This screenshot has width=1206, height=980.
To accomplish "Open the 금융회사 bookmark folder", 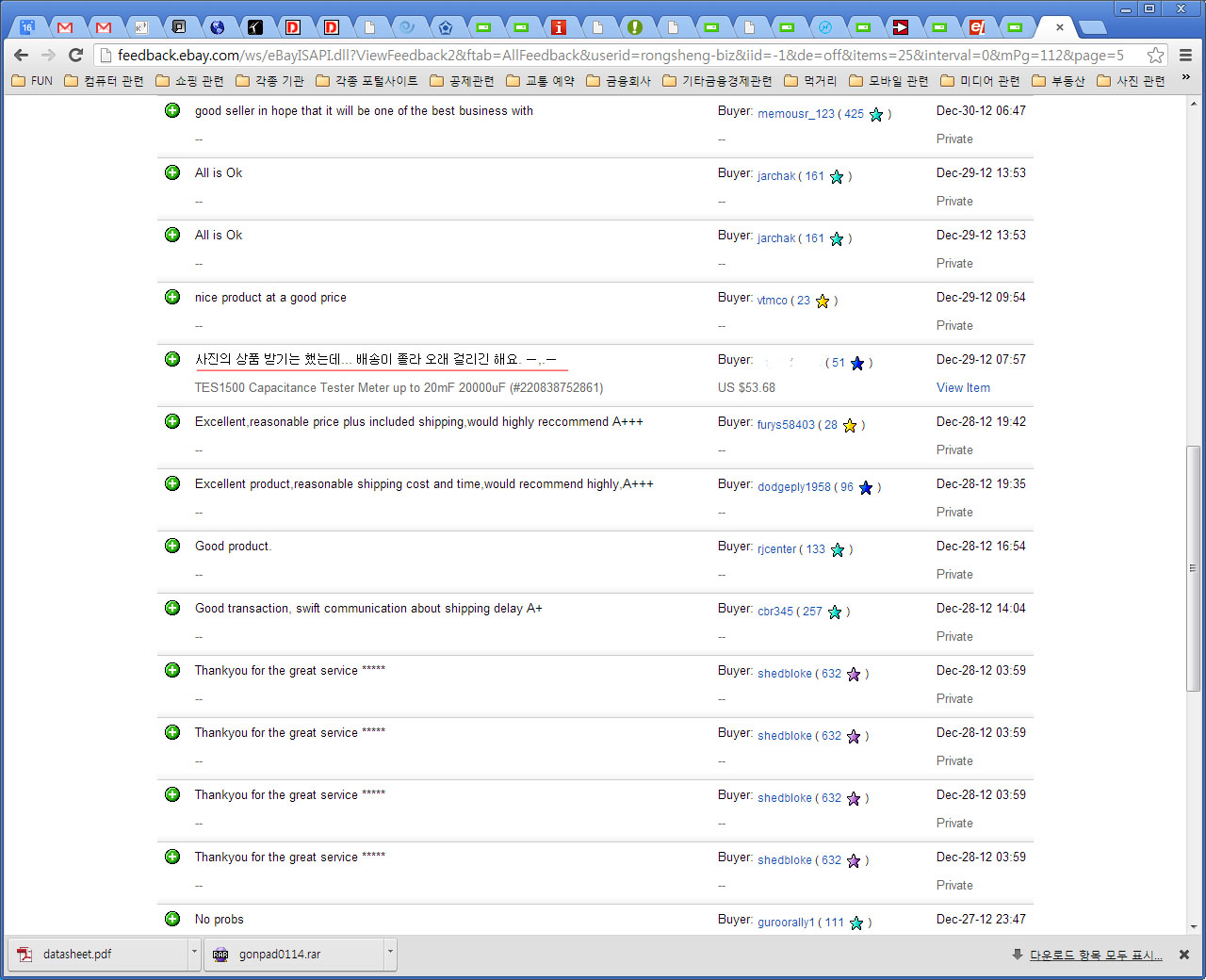I will [618, 81].
